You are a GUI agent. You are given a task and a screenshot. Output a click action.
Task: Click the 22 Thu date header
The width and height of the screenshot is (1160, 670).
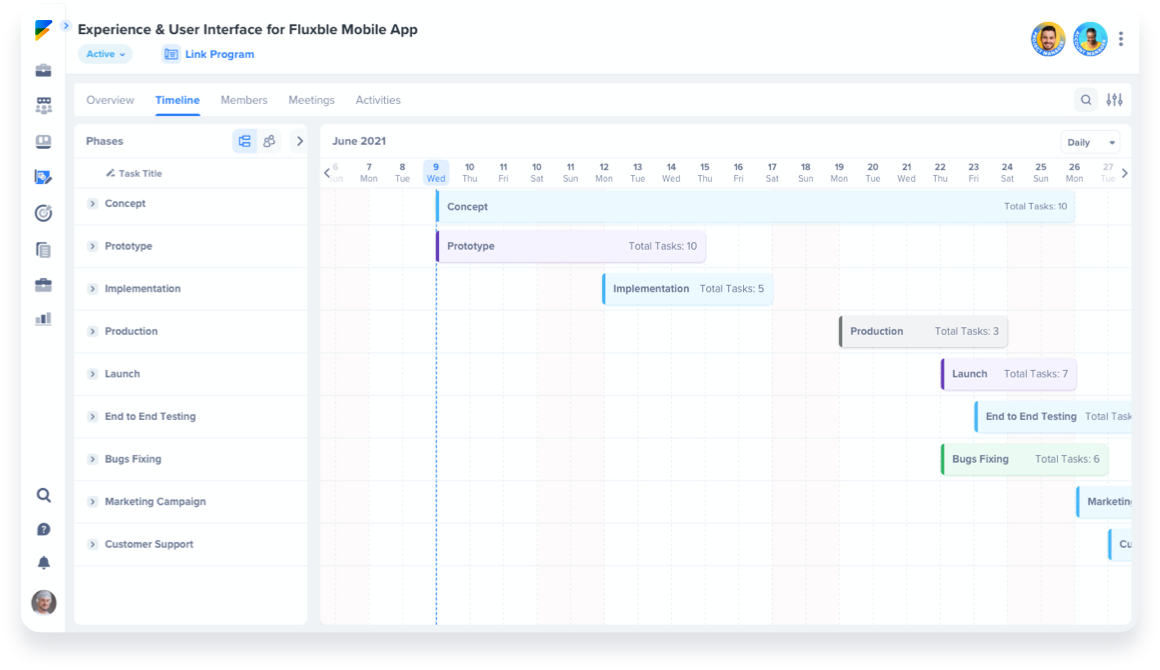point(940,172)
